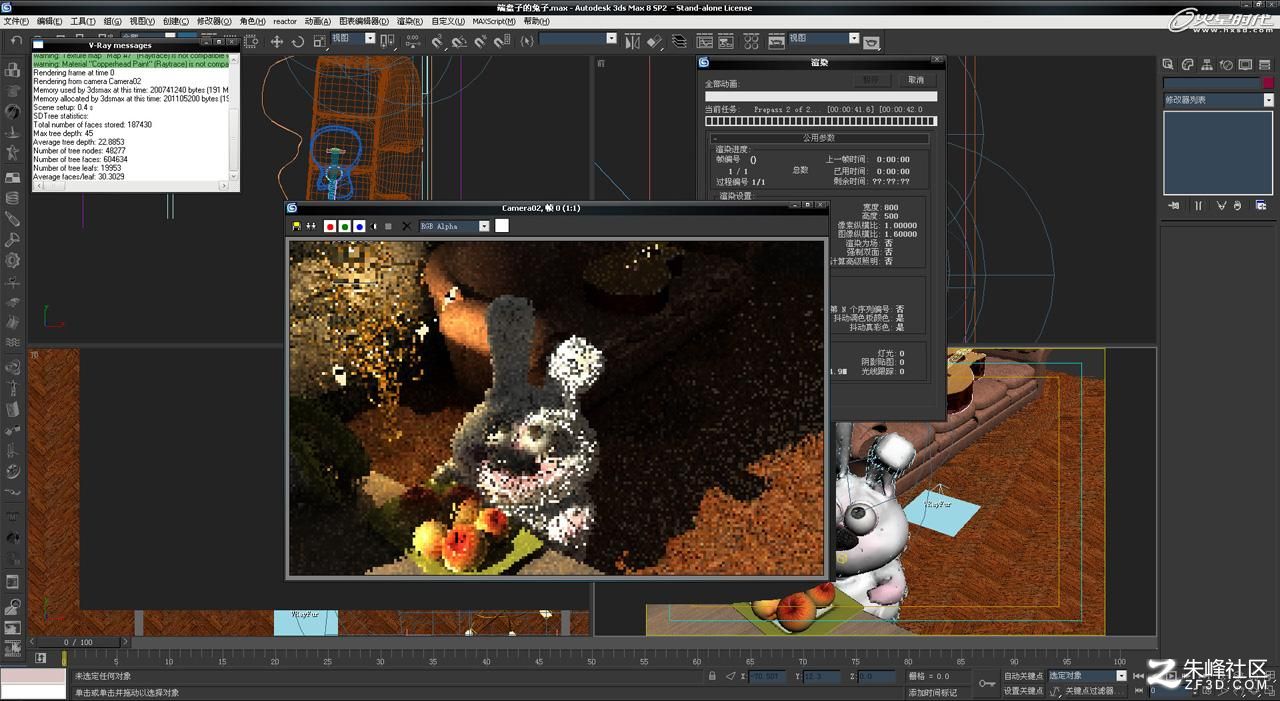This screenshot has width=1280, height=701.
Task: Click the Go to Start playback button
Action: [1139, 676]
